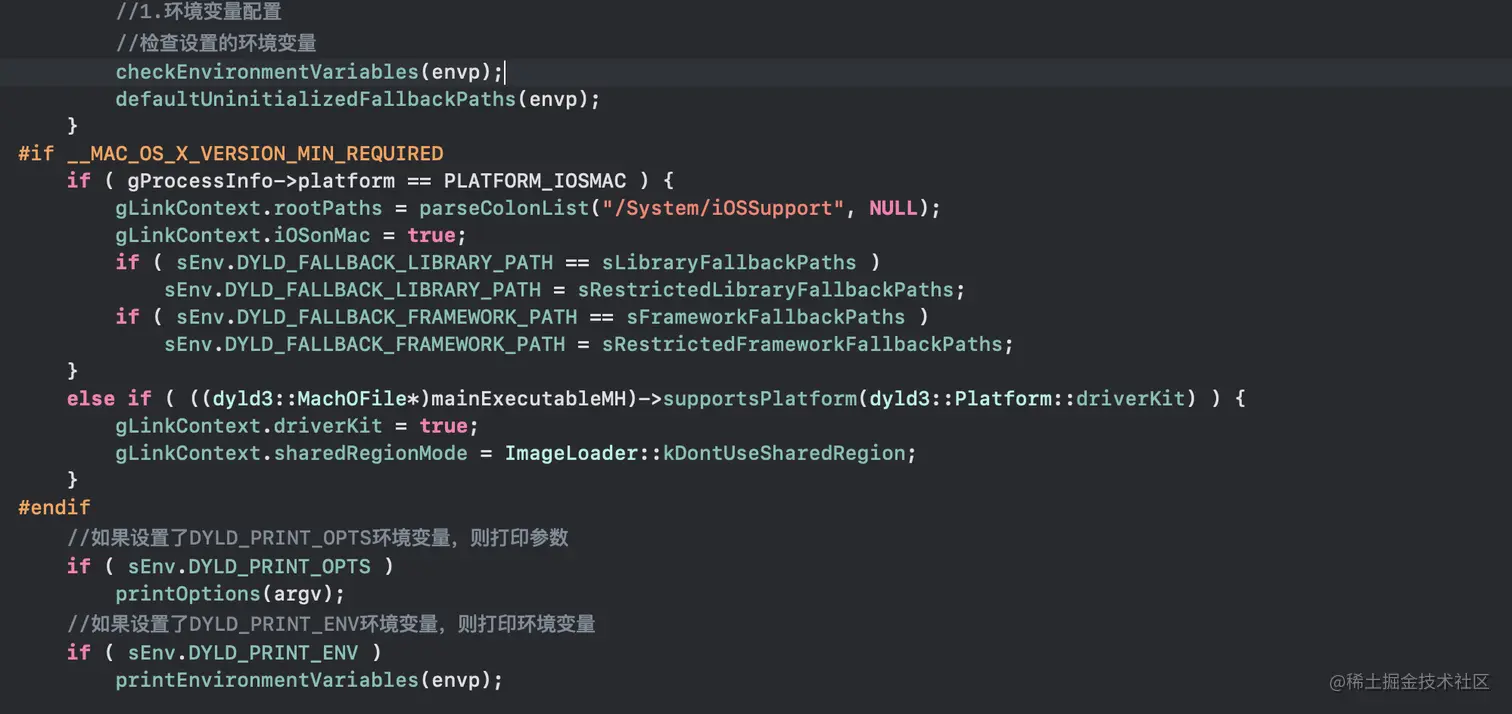Click 'dyld3::Platform::driverKit' argument
Screen dimensions: 1512x714
tap(1027, 398)
